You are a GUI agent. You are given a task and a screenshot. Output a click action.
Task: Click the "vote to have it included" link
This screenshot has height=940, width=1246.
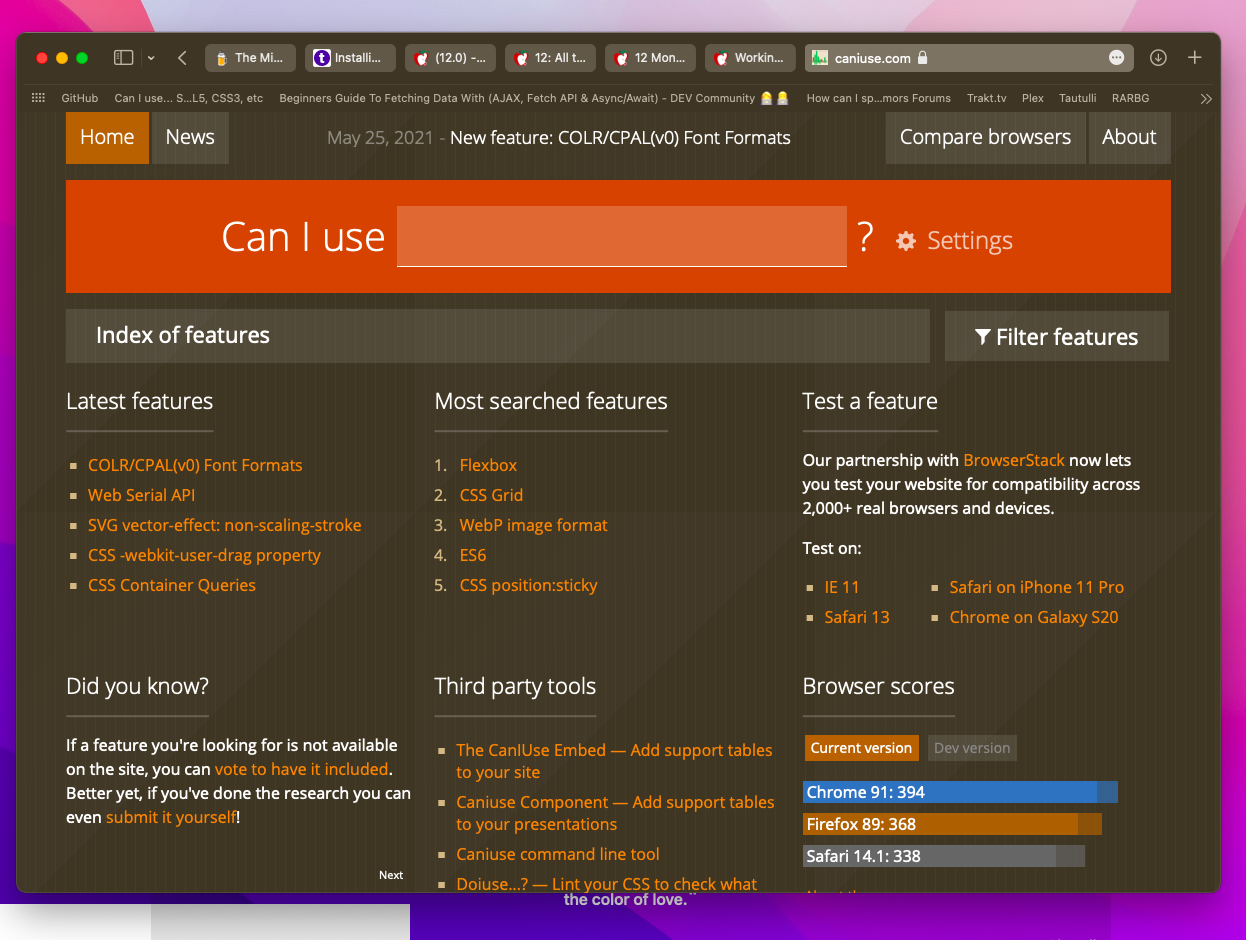[301, 769]
